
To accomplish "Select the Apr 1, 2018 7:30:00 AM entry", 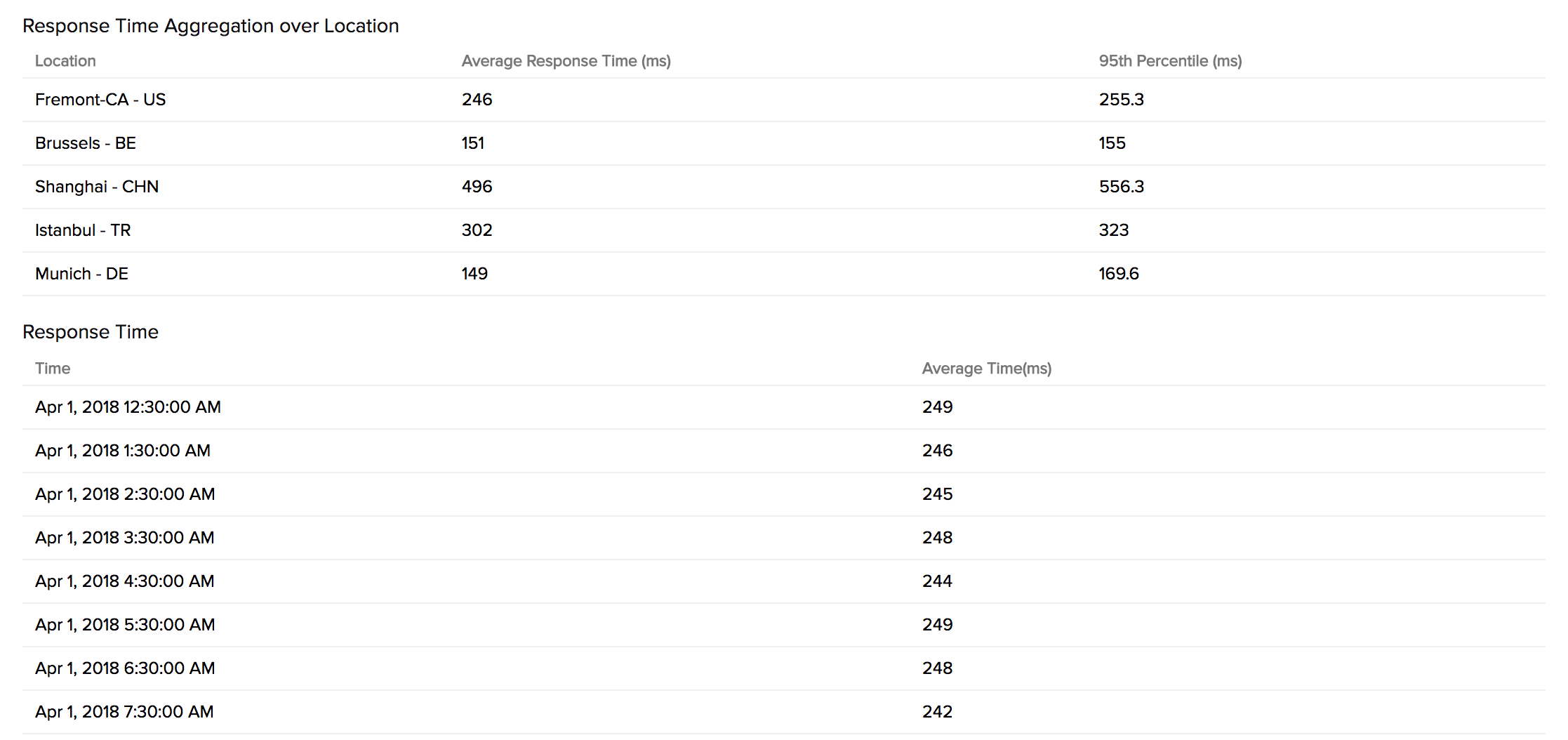I will point(124,712).
